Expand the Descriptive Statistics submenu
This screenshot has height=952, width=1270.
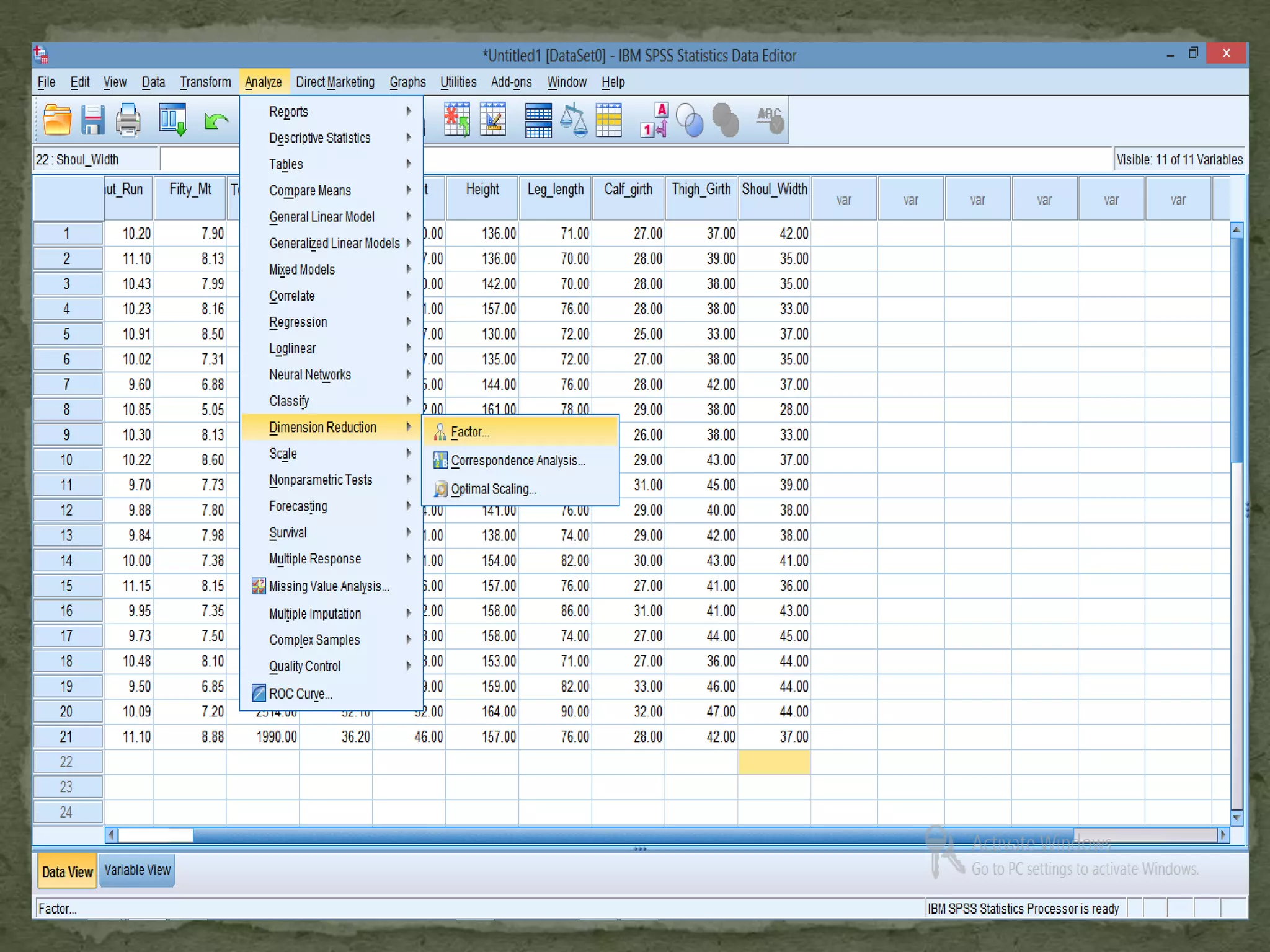[x=320, y=138]
